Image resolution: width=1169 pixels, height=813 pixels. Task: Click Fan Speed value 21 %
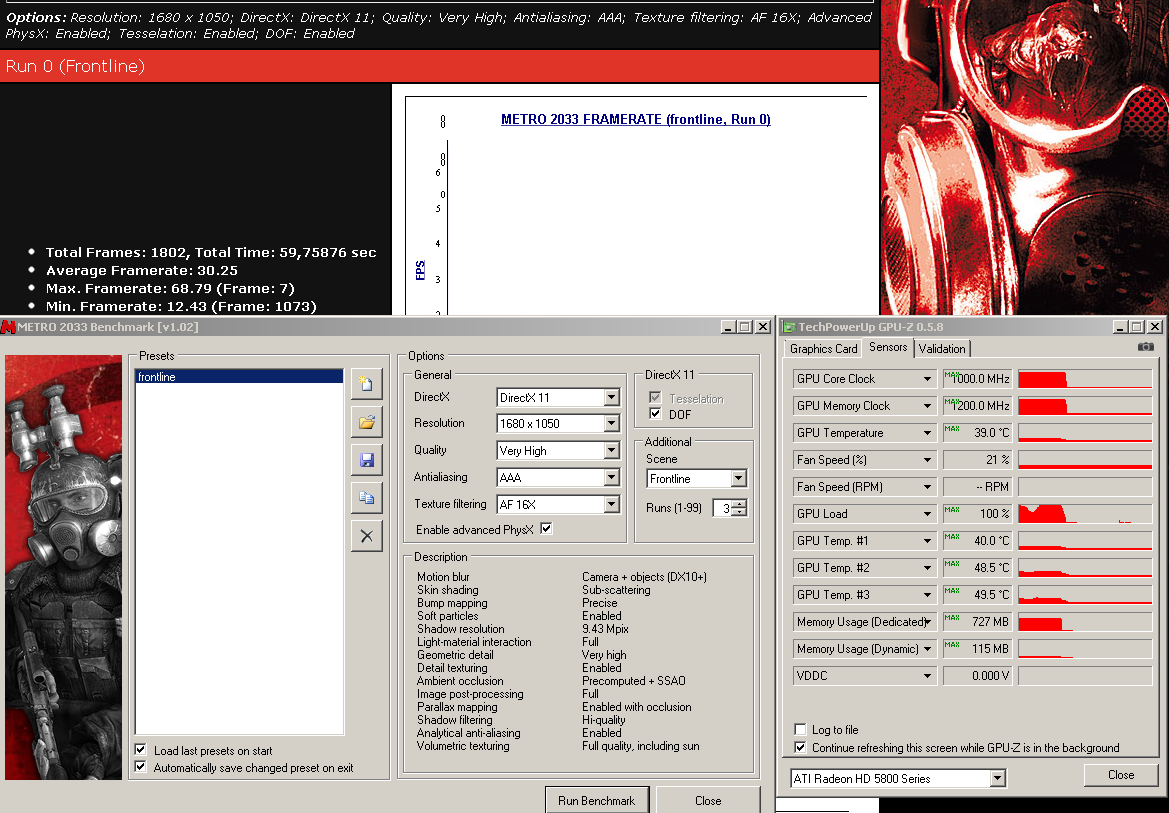point(977,460)
